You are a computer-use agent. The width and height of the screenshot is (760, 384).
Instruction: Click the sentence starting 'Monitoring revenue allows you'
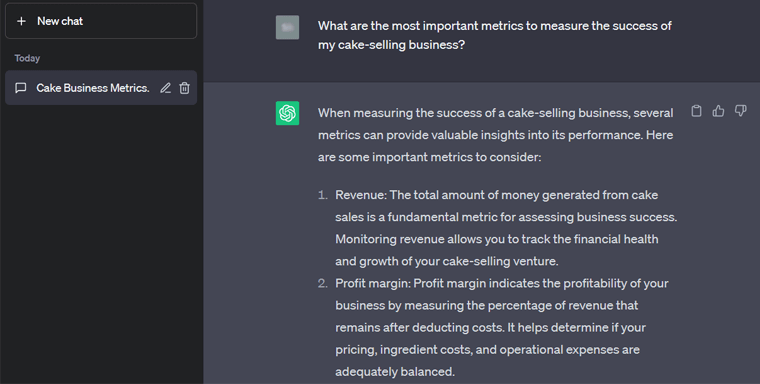(x=497, y=250)
